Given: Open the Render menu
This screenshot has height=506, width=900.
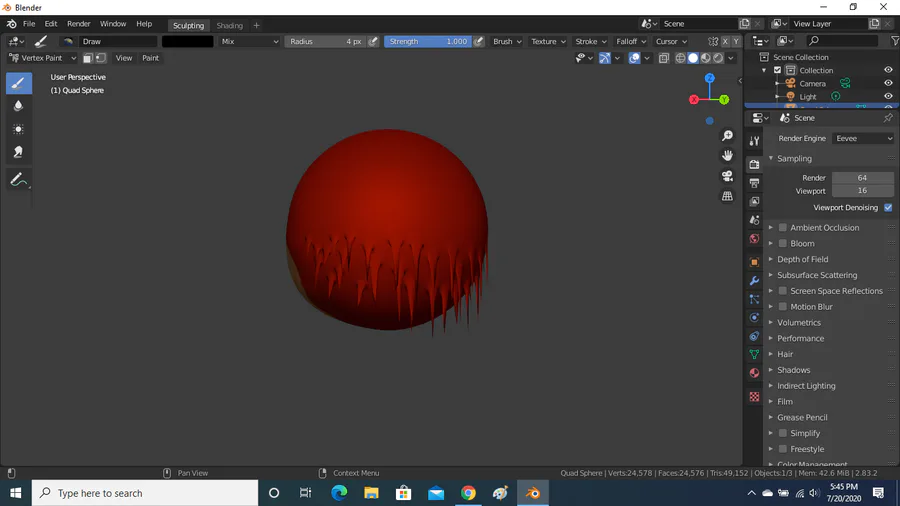Looking at the screenshot, I should pyautogui.click(x=78, y=24).
